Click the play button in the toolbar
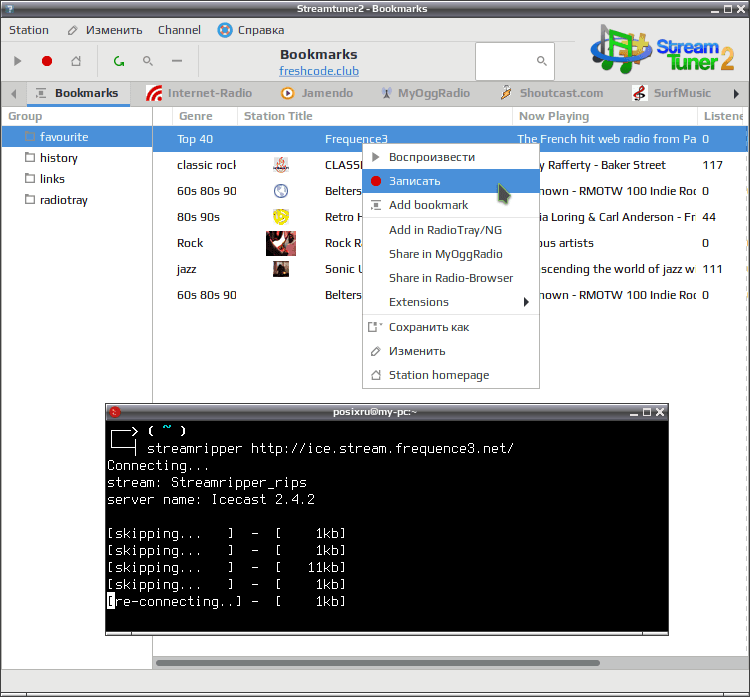 [18, 61]
